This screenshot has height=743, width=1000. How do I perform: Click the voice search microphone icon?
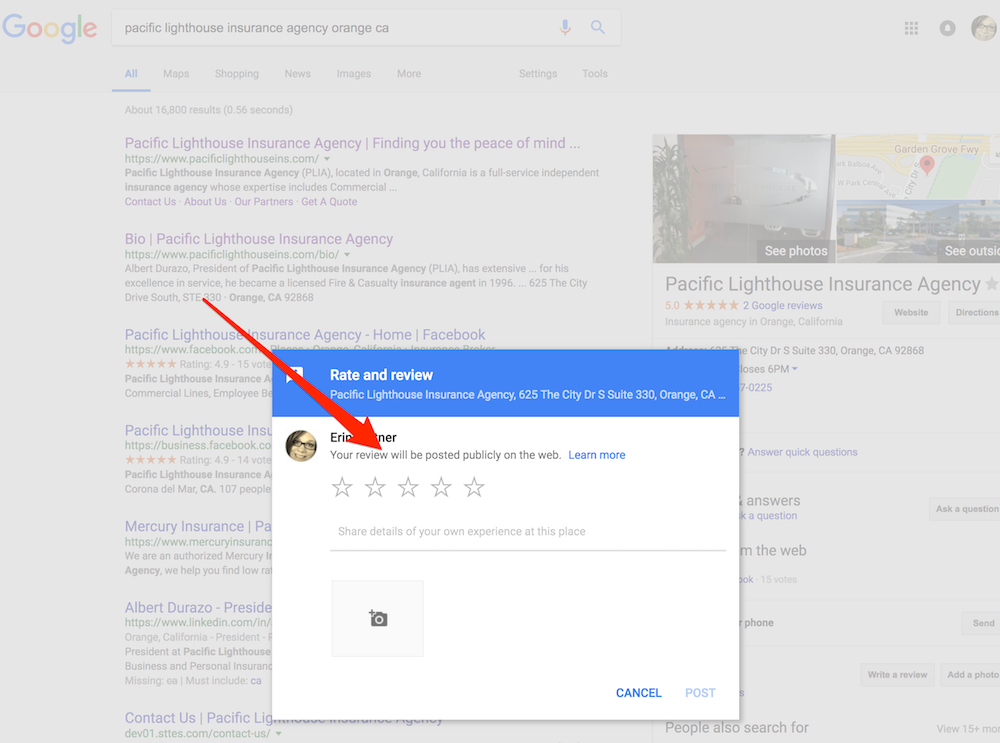pos(565,27)
